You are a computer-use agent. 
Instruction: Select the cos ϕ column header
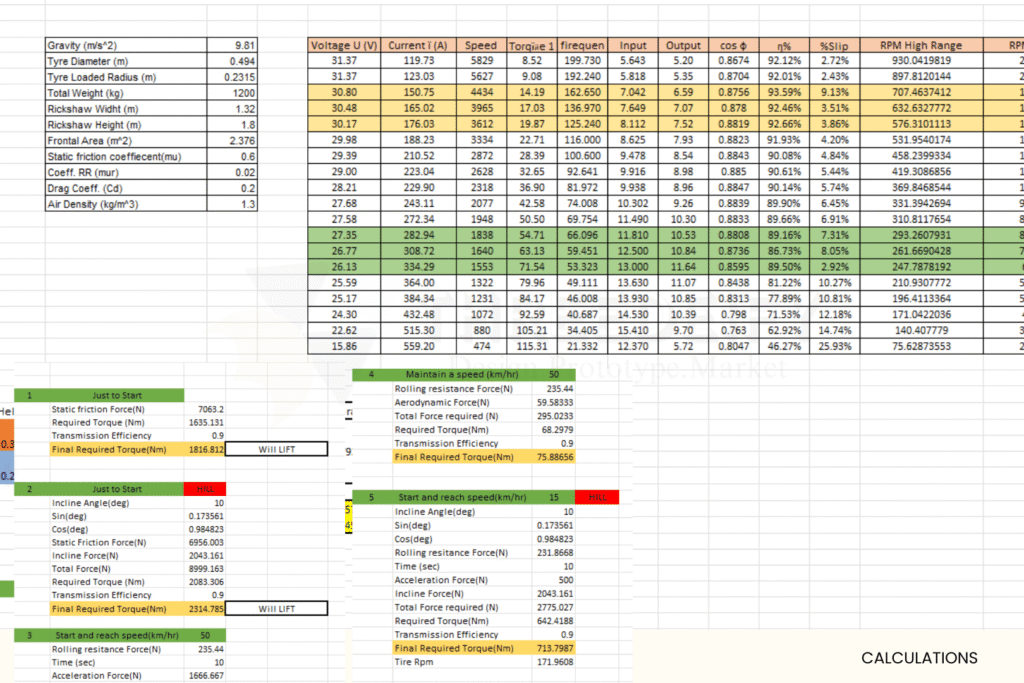pyautogui.click(x=733, y=45)
